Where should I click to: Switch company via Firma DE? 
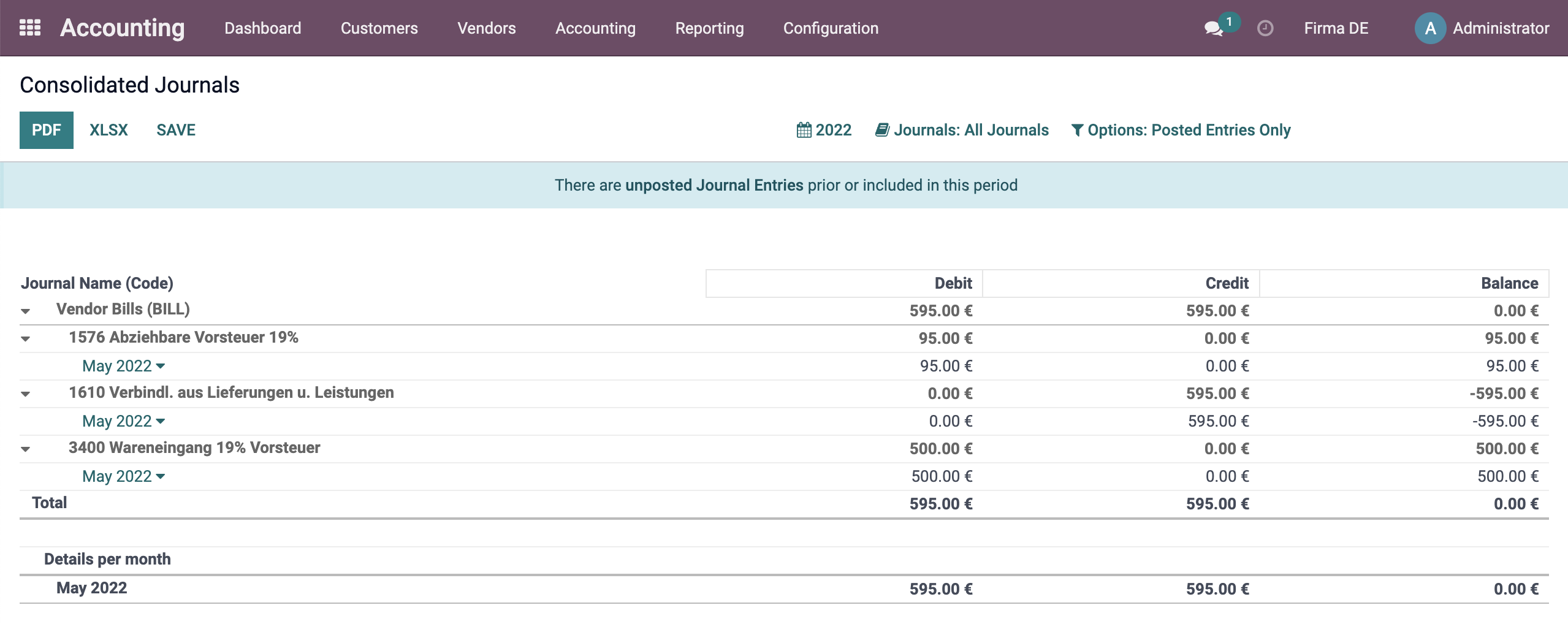pyautogui.click(x=1336, y=28)
